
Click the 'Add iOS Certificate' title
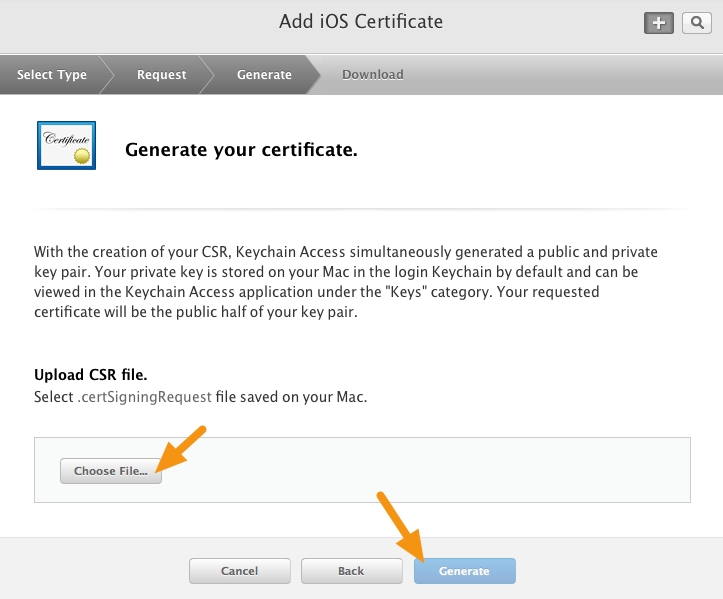point(361,22)
